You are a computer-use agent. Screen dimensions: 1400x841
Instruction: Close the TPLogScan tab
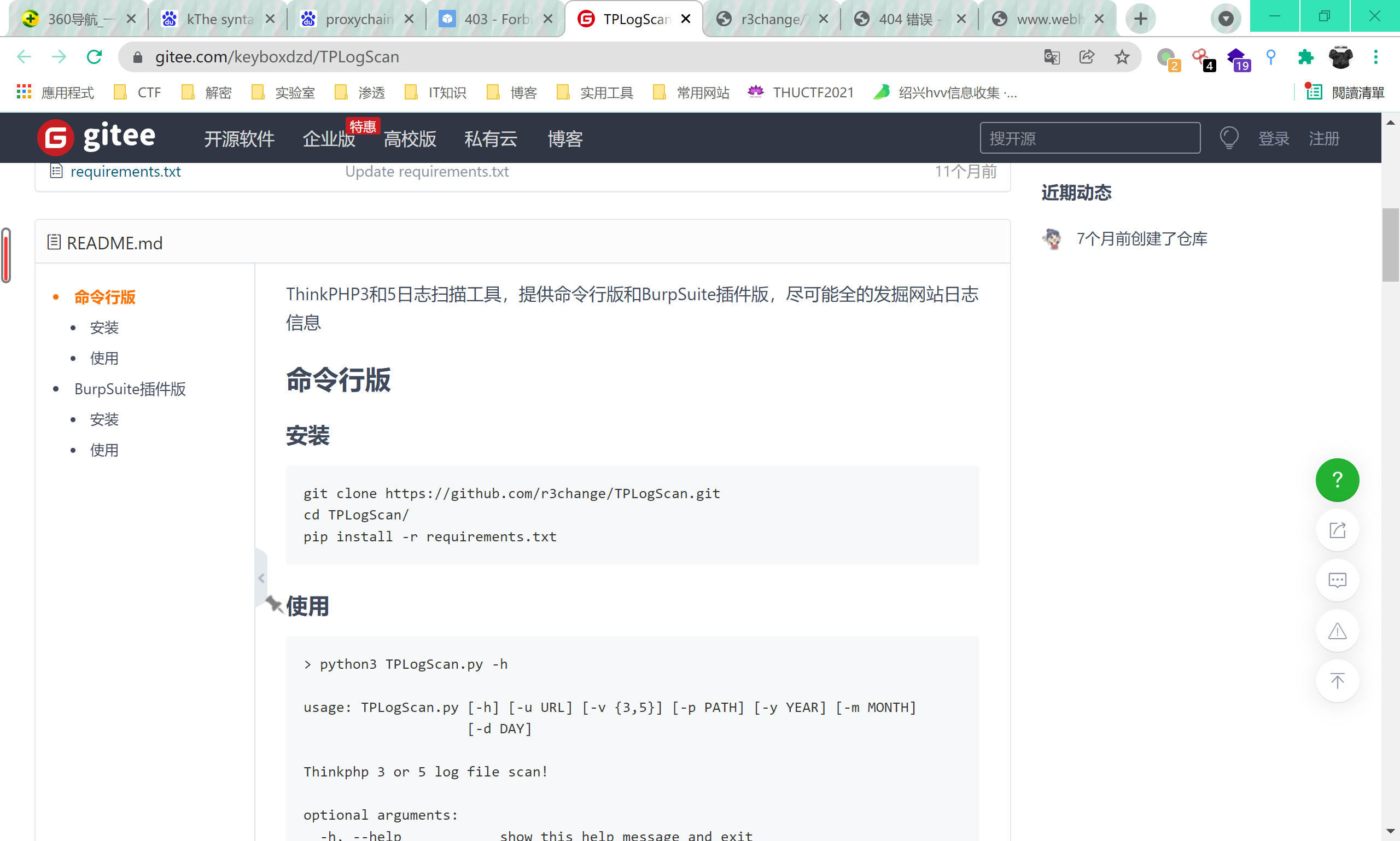(x=686, y=19)
